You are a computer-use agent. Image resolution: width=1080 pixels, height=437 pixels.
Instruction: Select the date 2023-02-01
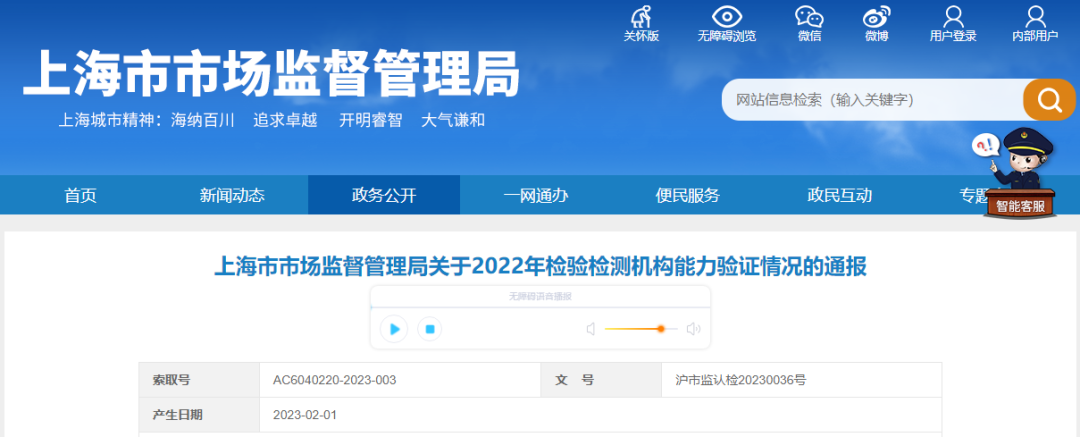click(304, 415)
